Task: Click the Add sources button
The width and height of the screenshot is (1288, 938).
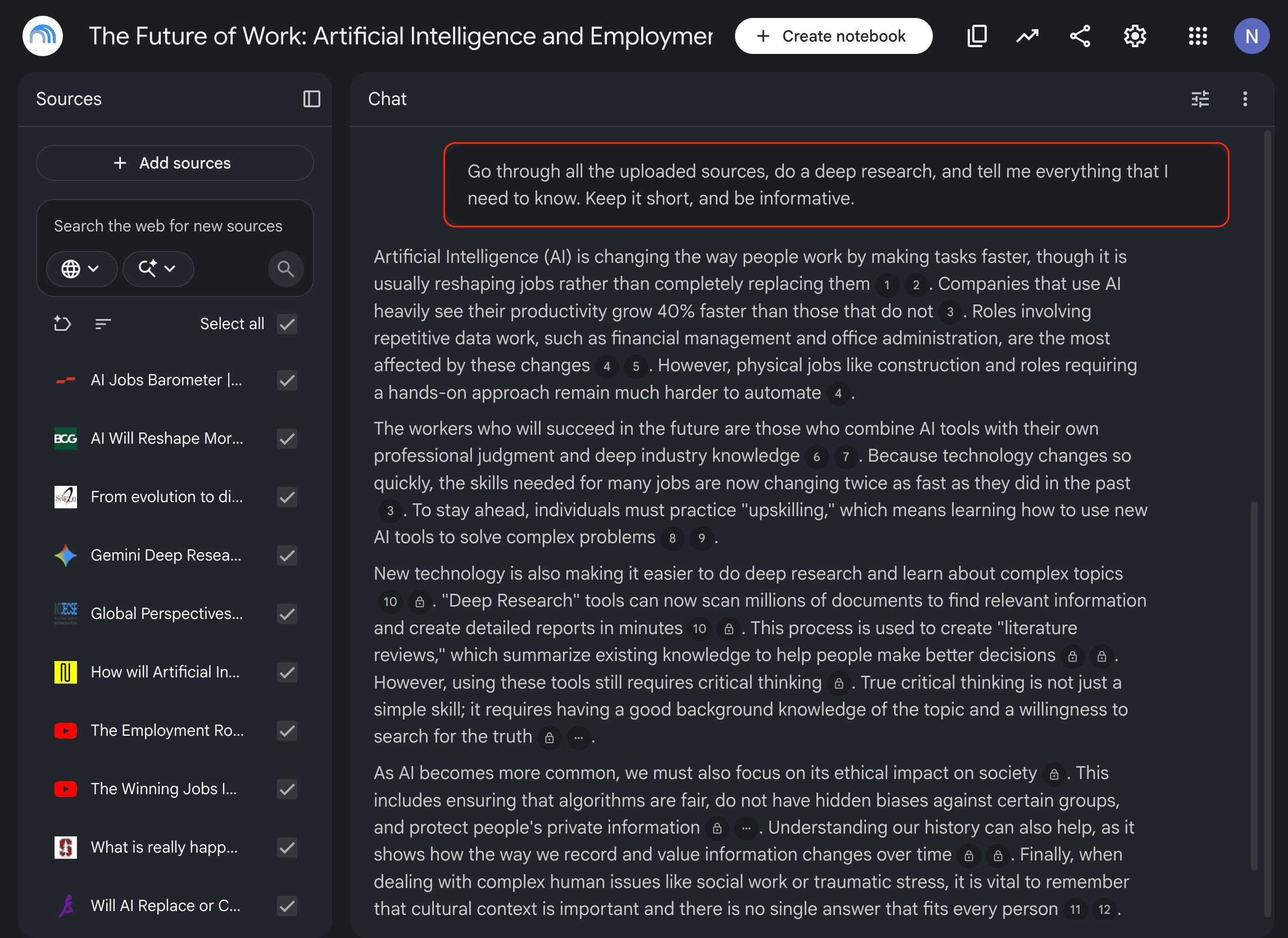Action: point(174,163)
